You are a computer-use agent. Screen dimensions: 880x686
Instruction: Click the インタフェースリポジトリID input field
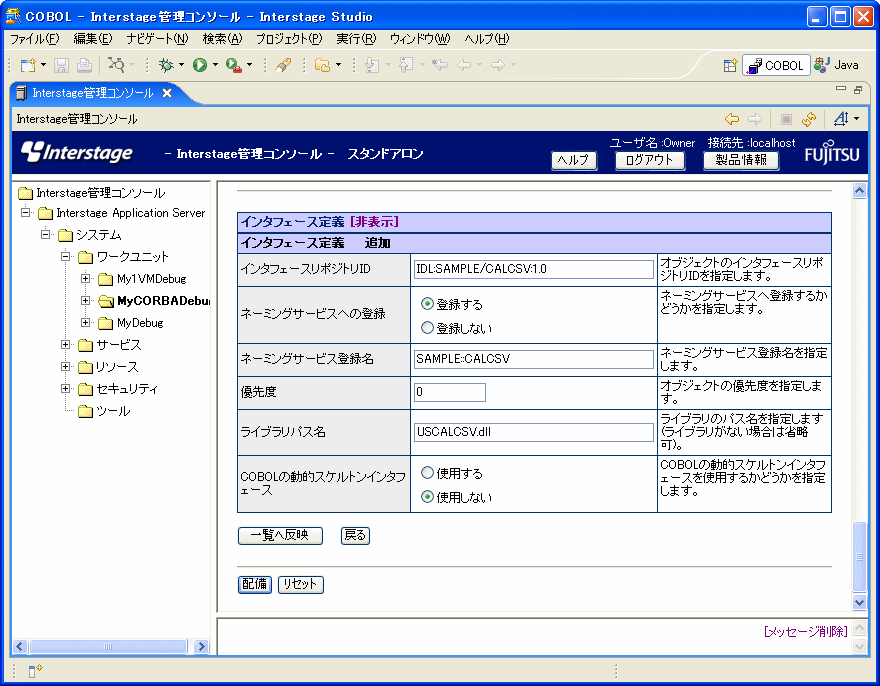pos(534,269)
